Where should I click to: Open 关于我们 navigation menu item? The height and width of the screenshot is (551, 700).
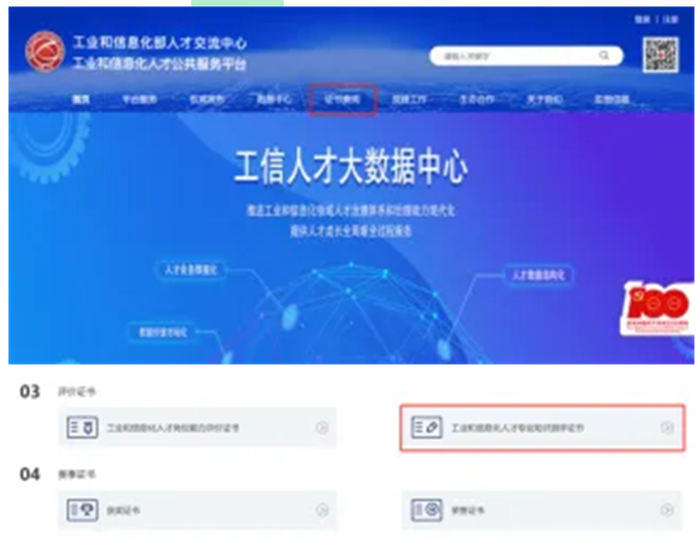(544, 99)
